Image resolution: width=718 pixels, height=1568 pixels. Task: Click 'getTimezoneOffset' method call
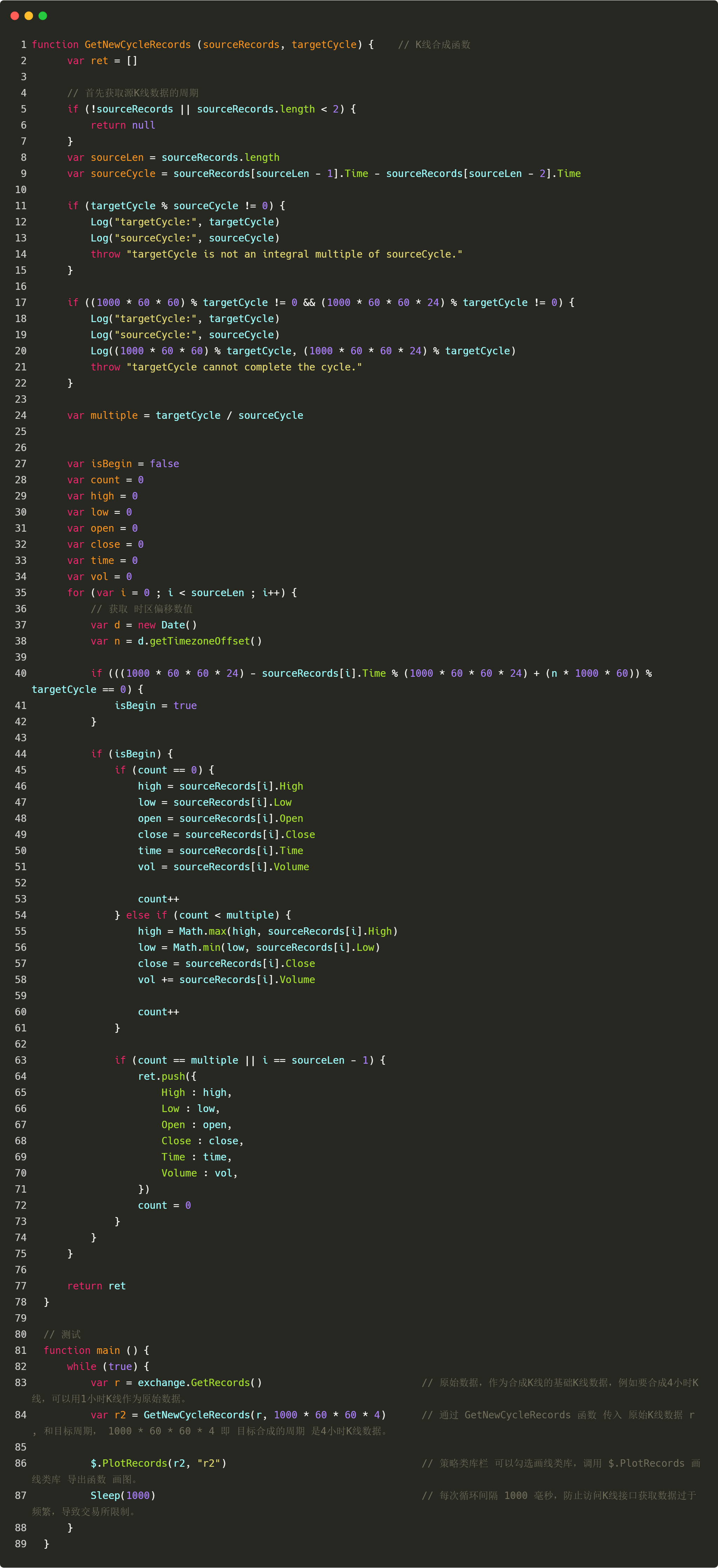coord(199,641)
